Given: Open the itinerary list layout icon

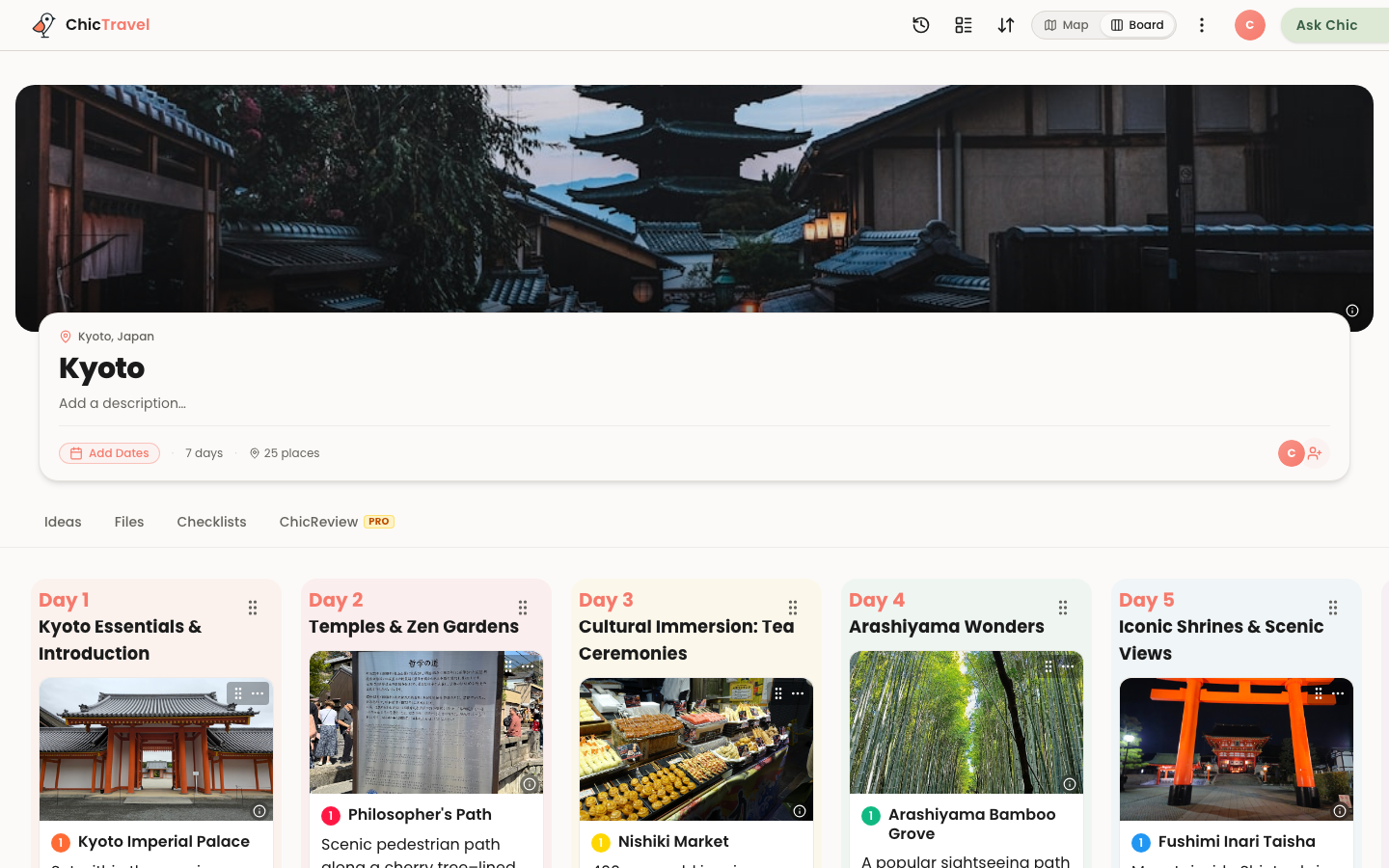Looking at the screenshot, I should coord(964,25).
